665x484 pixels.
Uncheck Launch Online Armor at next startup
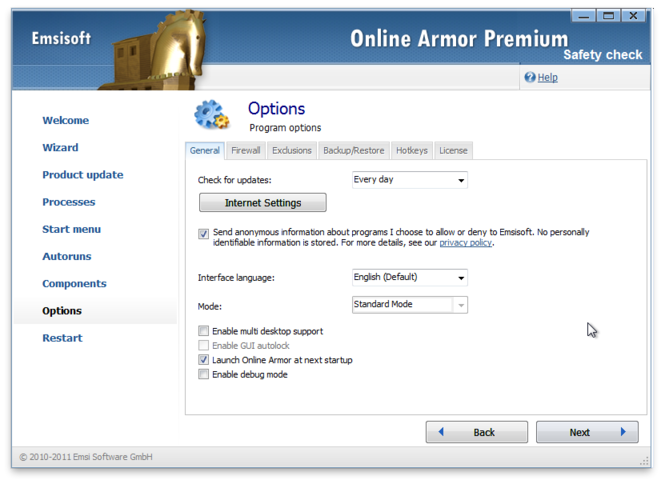(204, 360)
